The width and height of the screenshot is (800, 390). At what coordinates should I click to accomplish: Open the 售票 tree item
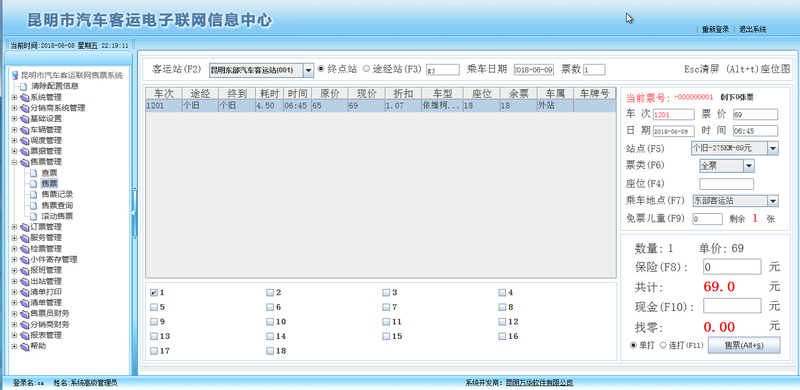tap(49, 184)
